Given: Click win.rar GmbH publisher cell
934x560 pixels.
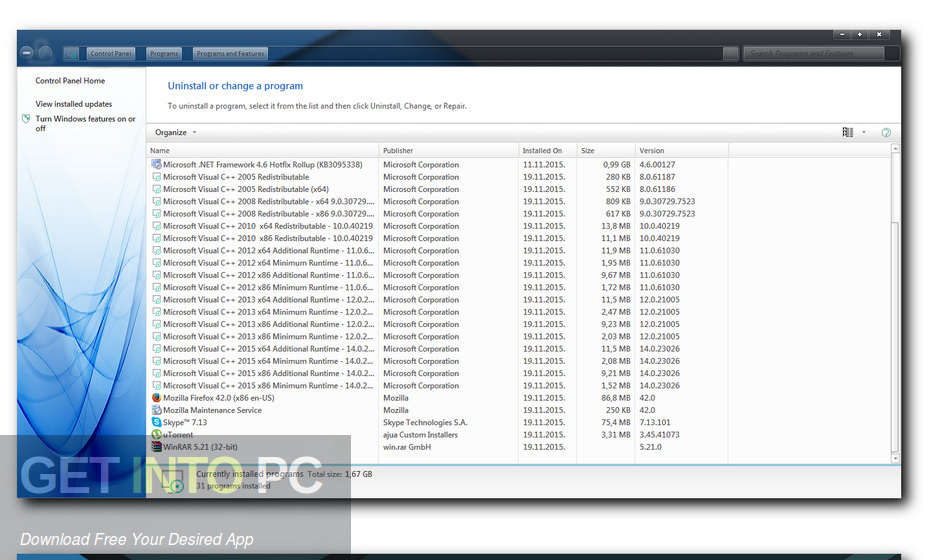Looking at the screenshot, I should click(x=407, y=447).
